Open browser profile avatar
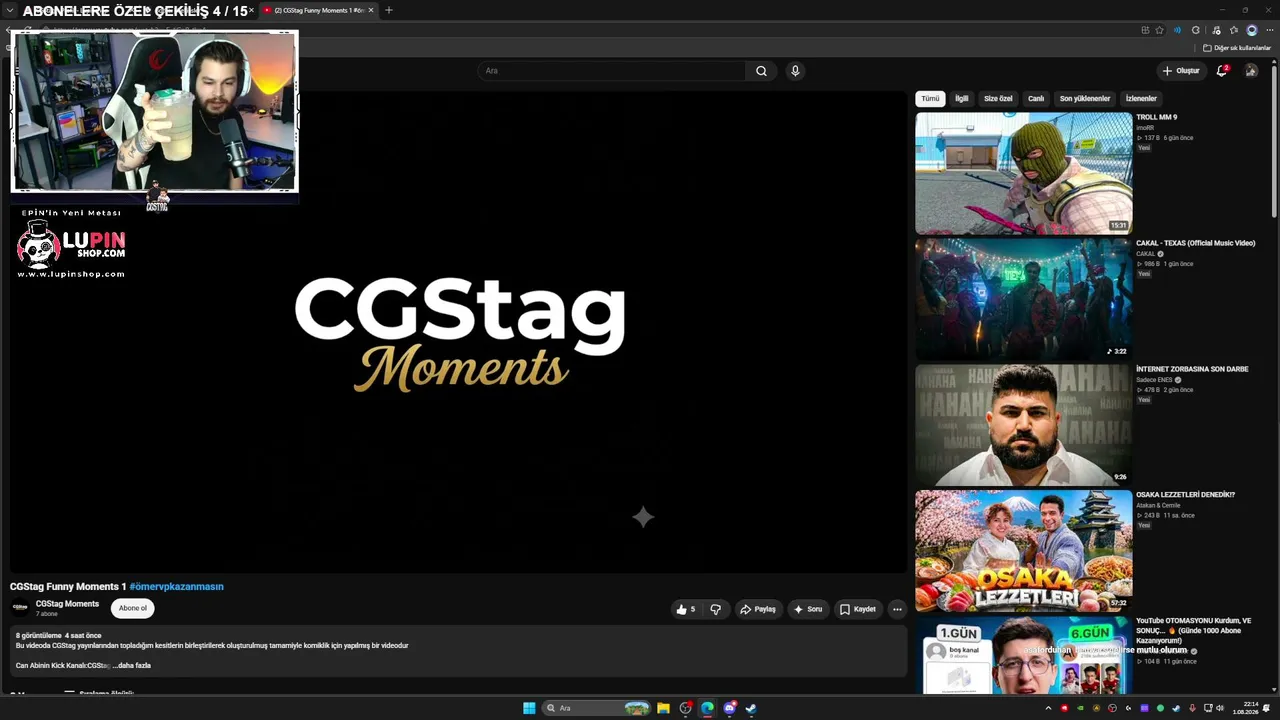1280x720 pixels. click(x=1251, y=30)
